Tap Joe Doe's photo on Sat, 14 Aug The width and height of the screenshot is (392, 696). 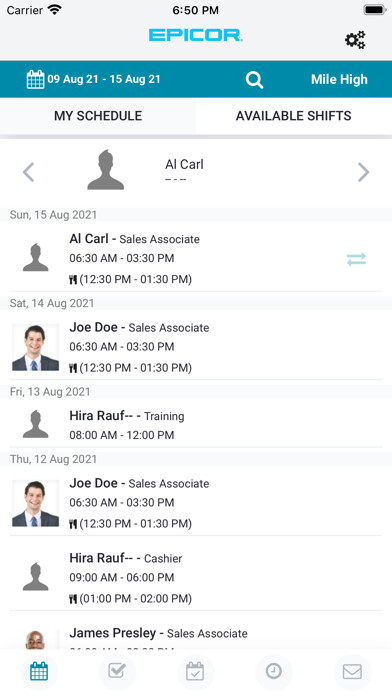(x=35, y=348)
